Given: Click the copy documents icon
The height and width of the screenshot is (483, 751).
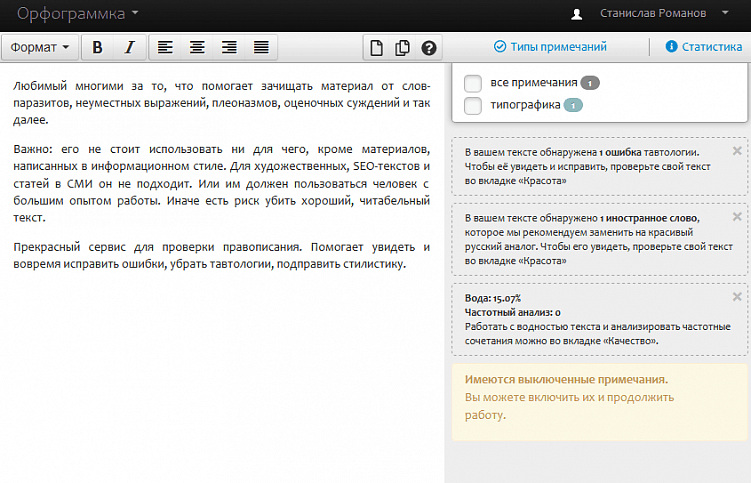Looking at the screenshot, I should tap(402, 47).
